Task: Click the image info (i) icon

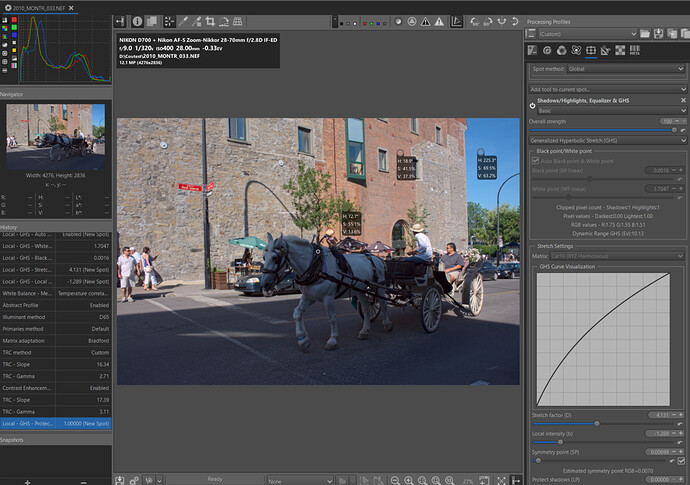Action: point(138,21)
